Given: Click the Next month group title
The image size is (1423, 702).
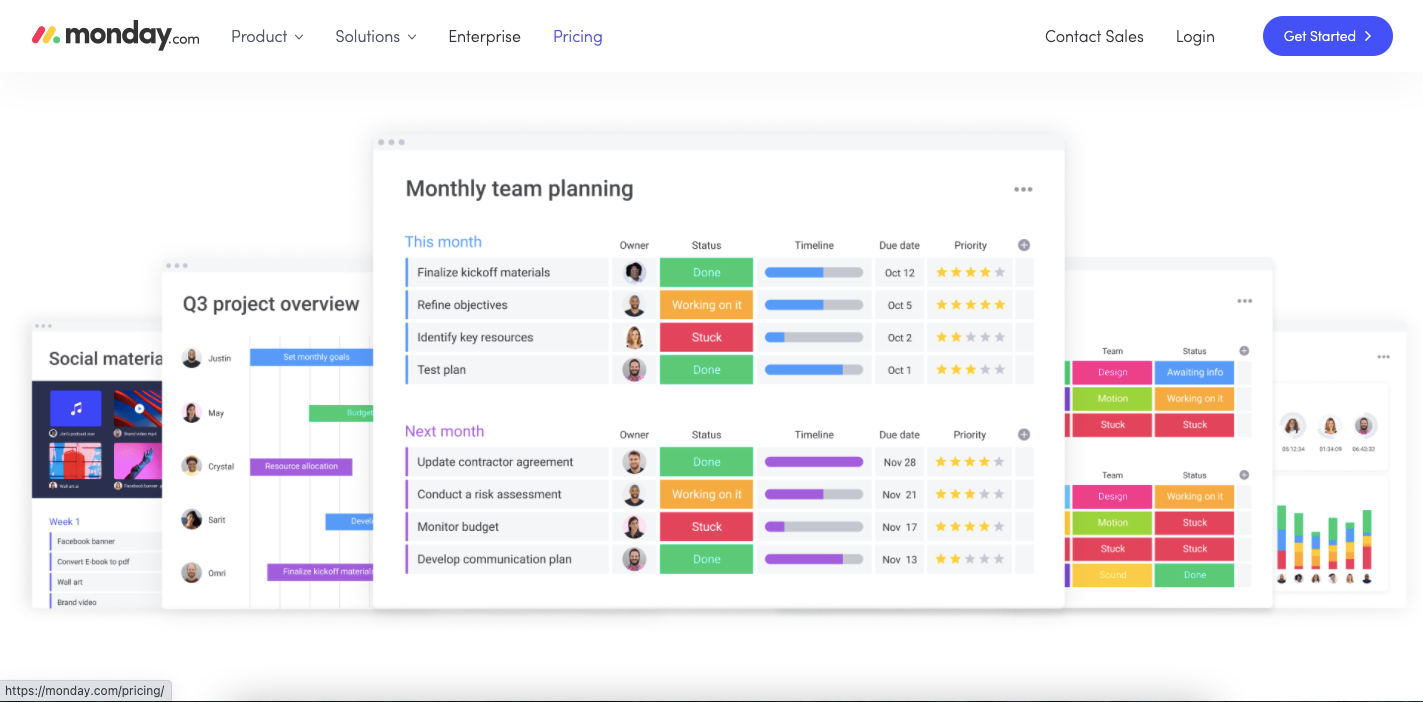Looking at the screenshot, I should click(444, 431).
